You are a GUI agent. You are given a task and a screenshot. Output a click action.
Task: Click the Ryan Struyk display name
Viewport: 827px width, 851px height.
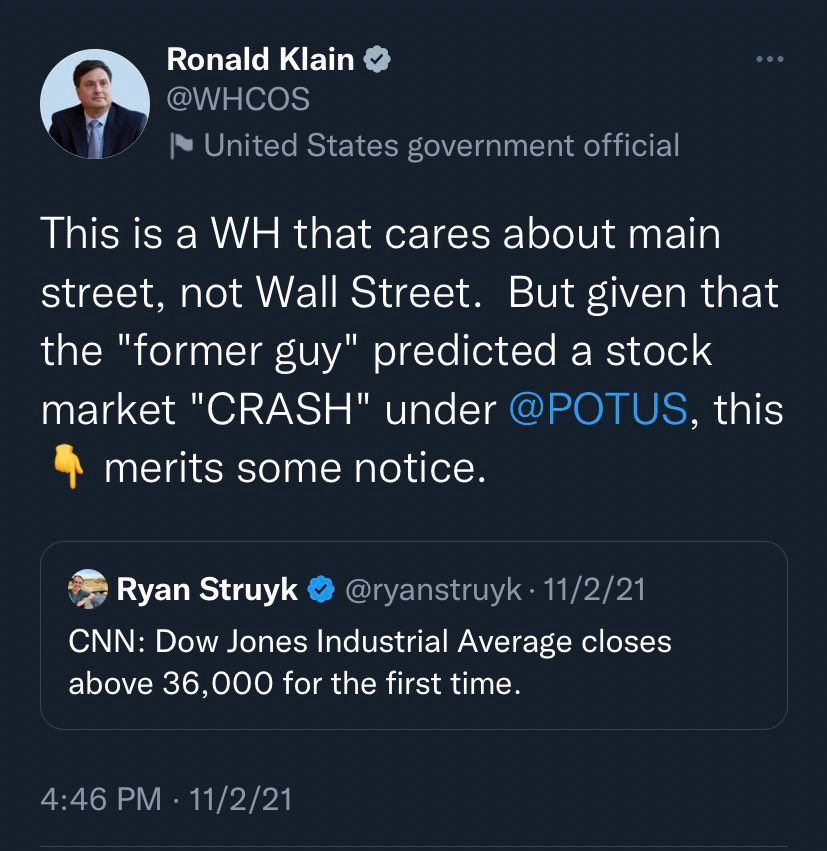click(207, 589)
